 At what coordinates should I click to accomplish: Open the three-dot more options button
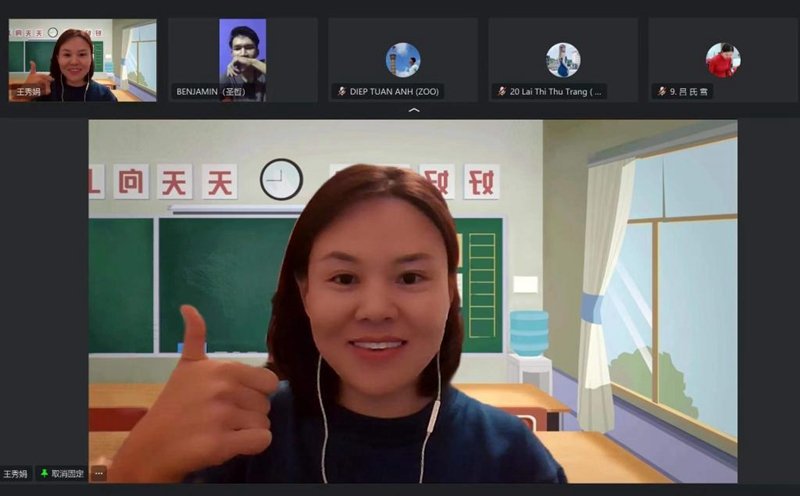(99, 474)
